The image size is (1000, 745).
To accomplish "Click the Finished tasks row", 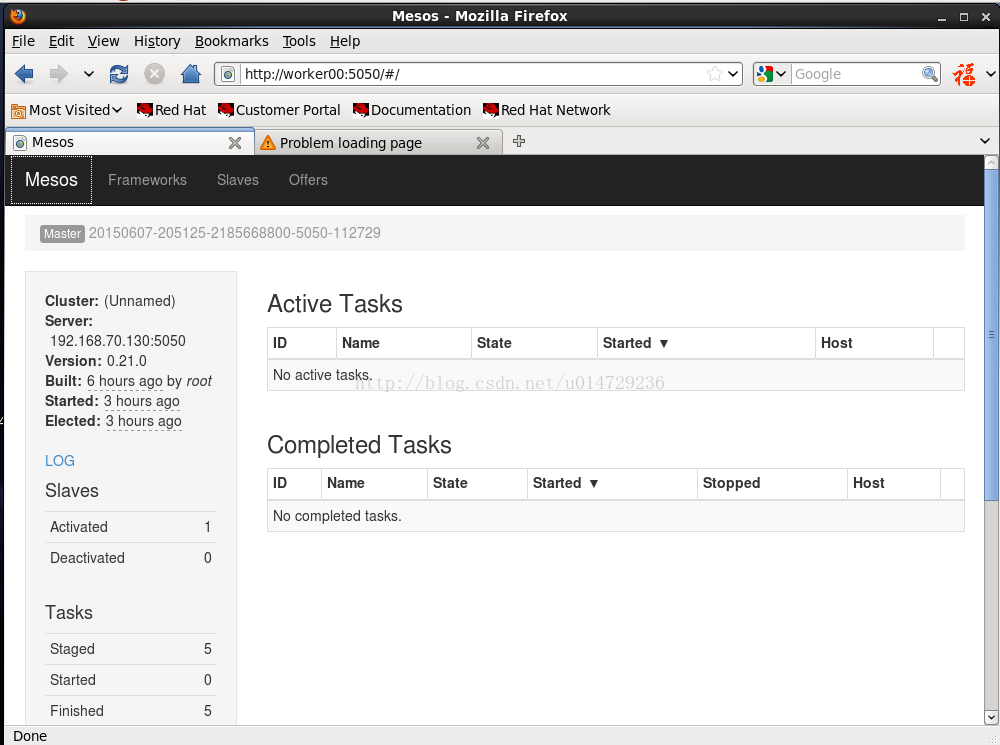I will point(131,711).
